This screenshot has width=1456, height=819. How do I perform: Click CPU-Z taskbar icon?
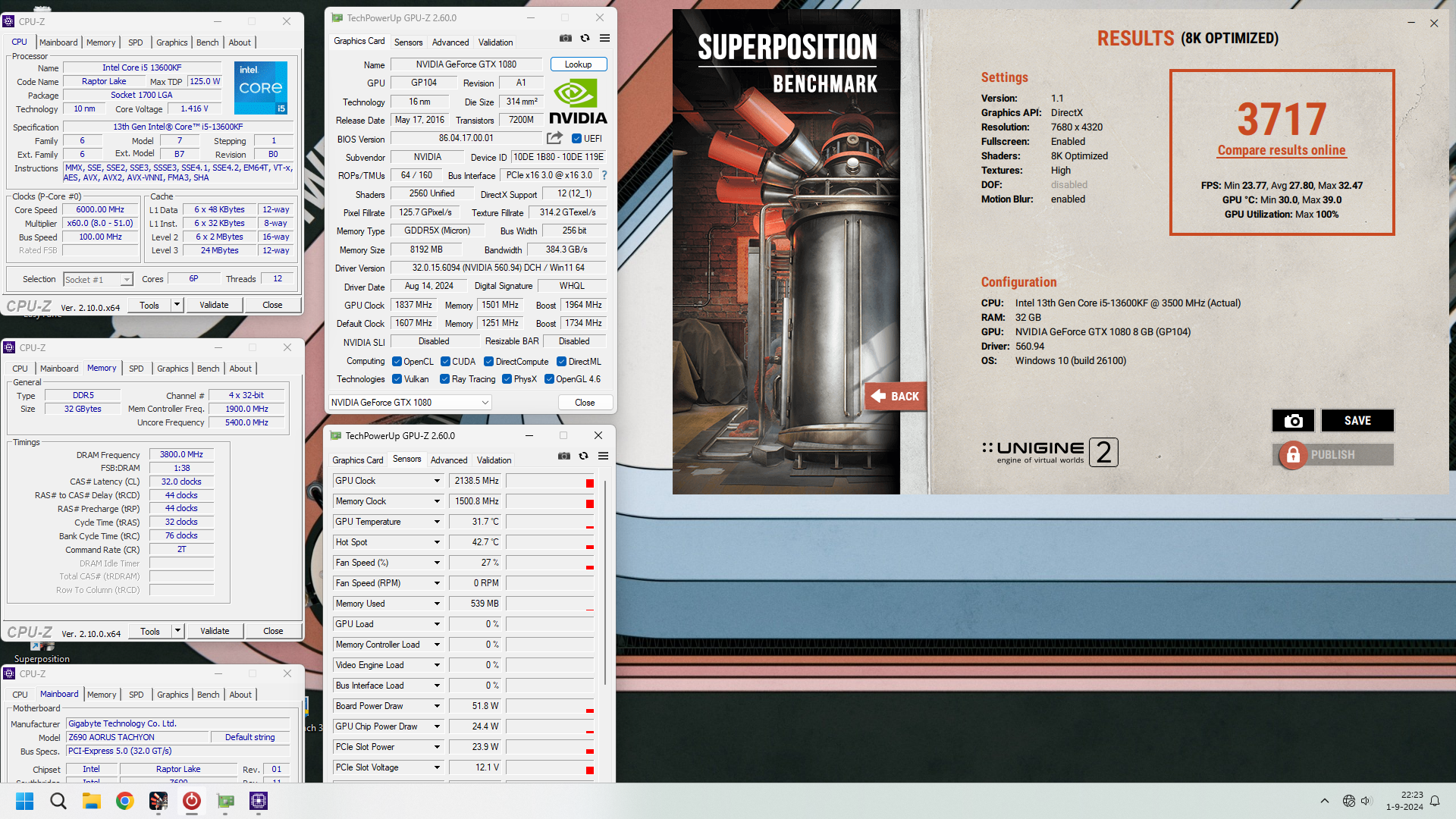(x=259, y=801)
